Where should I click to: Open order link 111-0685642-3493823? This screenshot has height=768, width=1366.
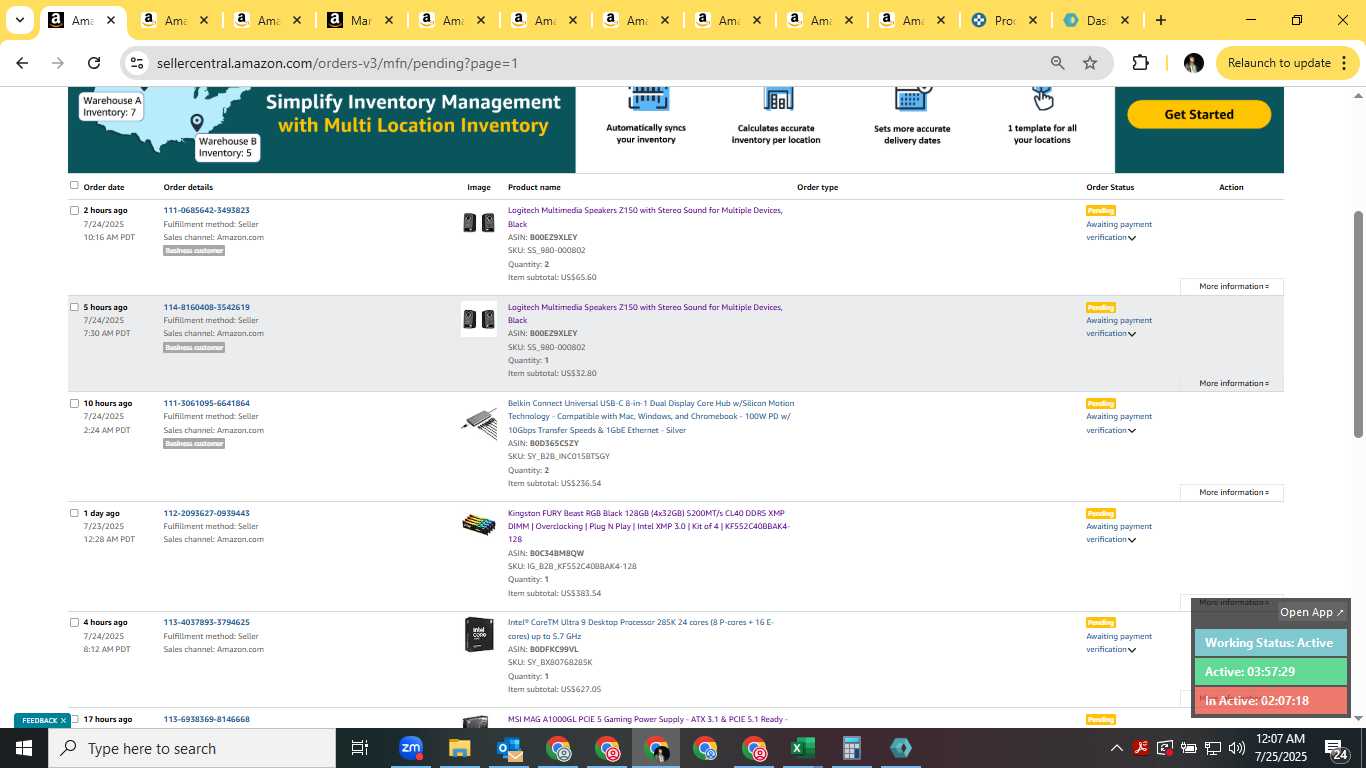206,210
